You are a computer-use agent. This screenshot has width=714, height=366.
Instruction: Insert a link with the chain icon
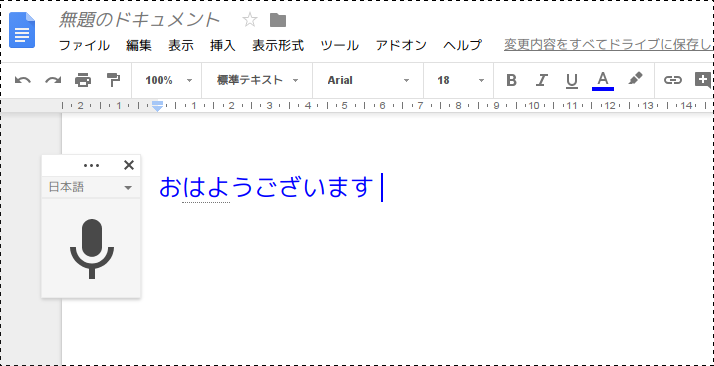(x=673, y=81)
